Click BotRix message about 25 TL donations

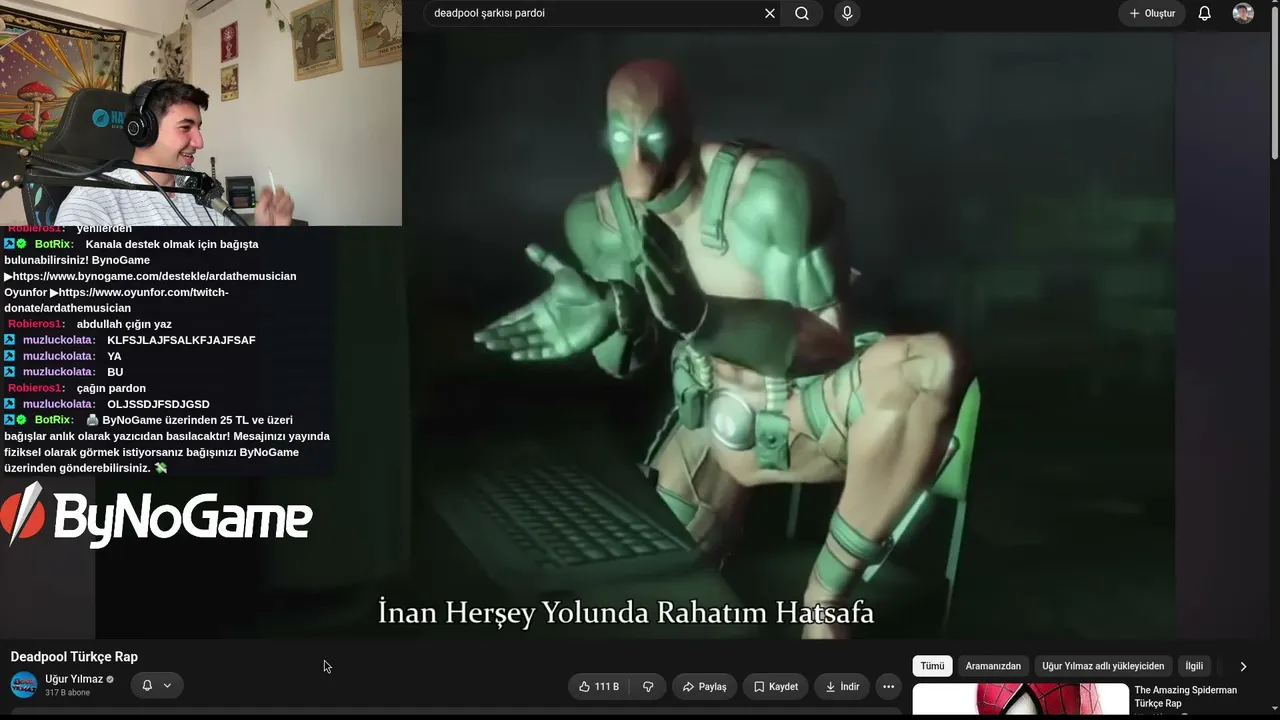coord(167,444)
